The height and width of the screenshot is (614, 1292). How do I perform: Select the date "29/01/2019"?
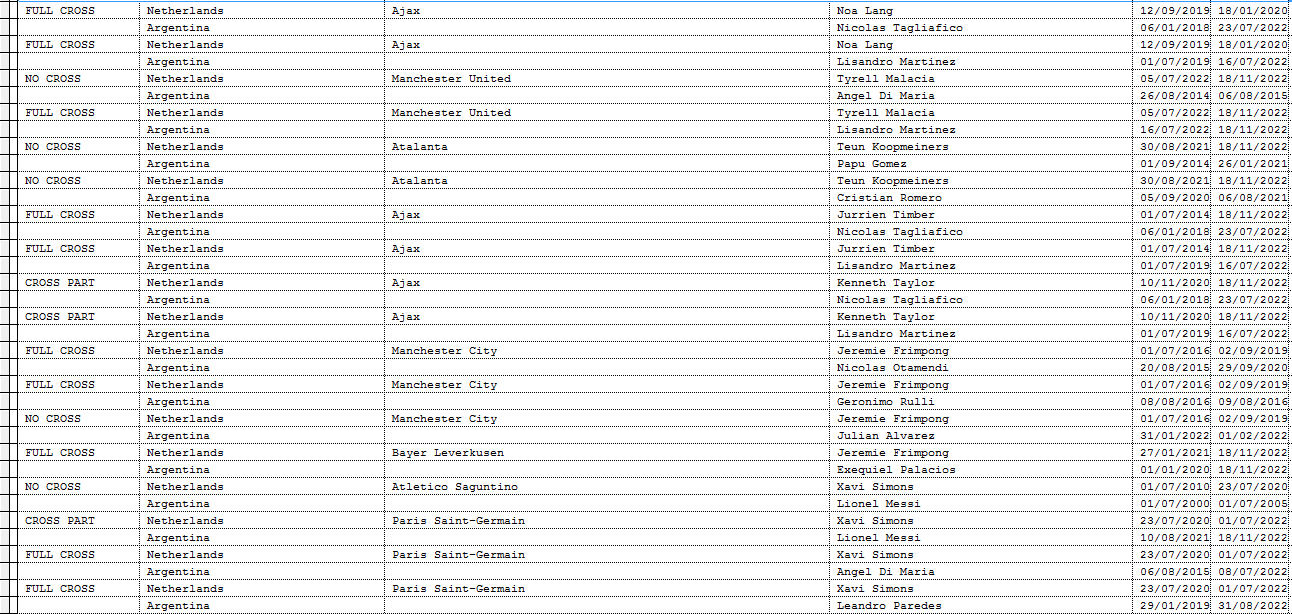(x=1175, y=606)
